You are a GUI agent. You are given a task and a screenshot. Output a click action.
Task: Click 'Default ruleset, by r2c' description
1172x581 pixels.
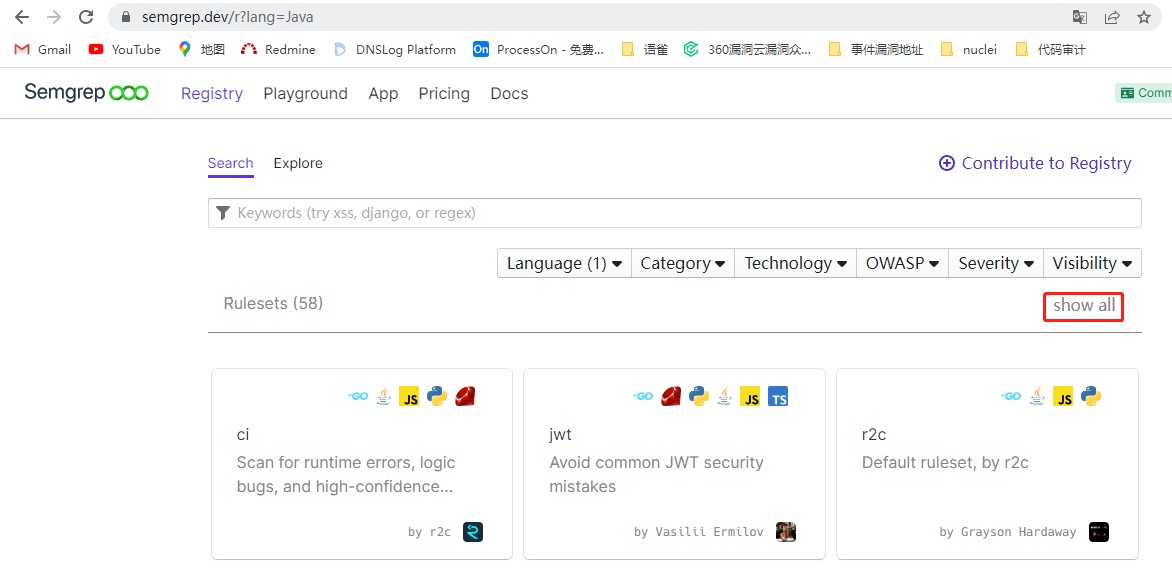946,463
